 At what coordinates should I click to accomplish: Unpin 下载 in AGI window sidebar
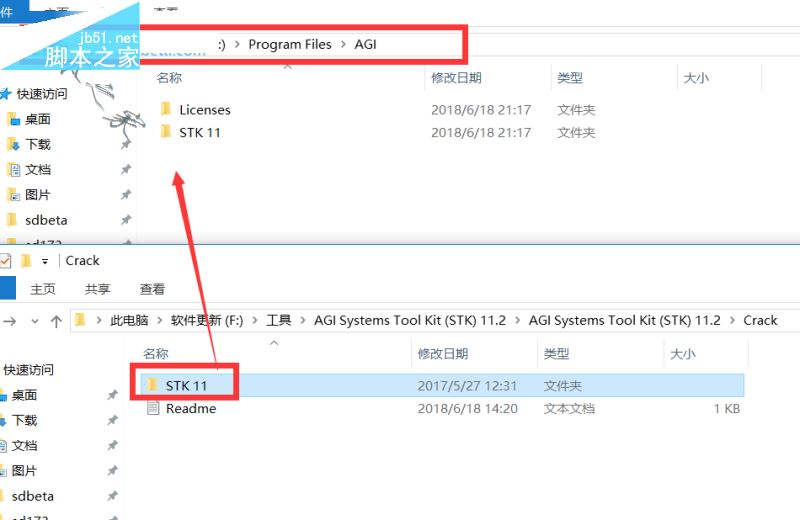tap(126, 144)
